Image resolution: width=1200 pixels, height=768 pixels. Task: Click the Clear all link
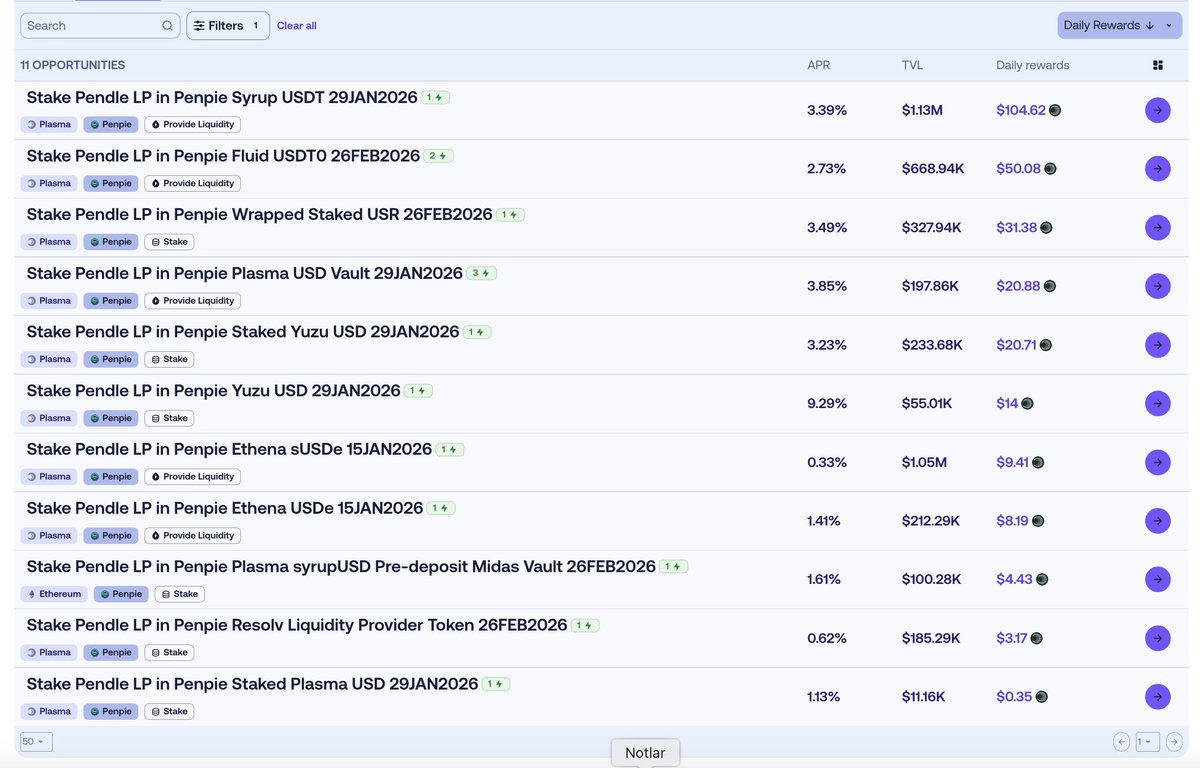coord(296,26)
